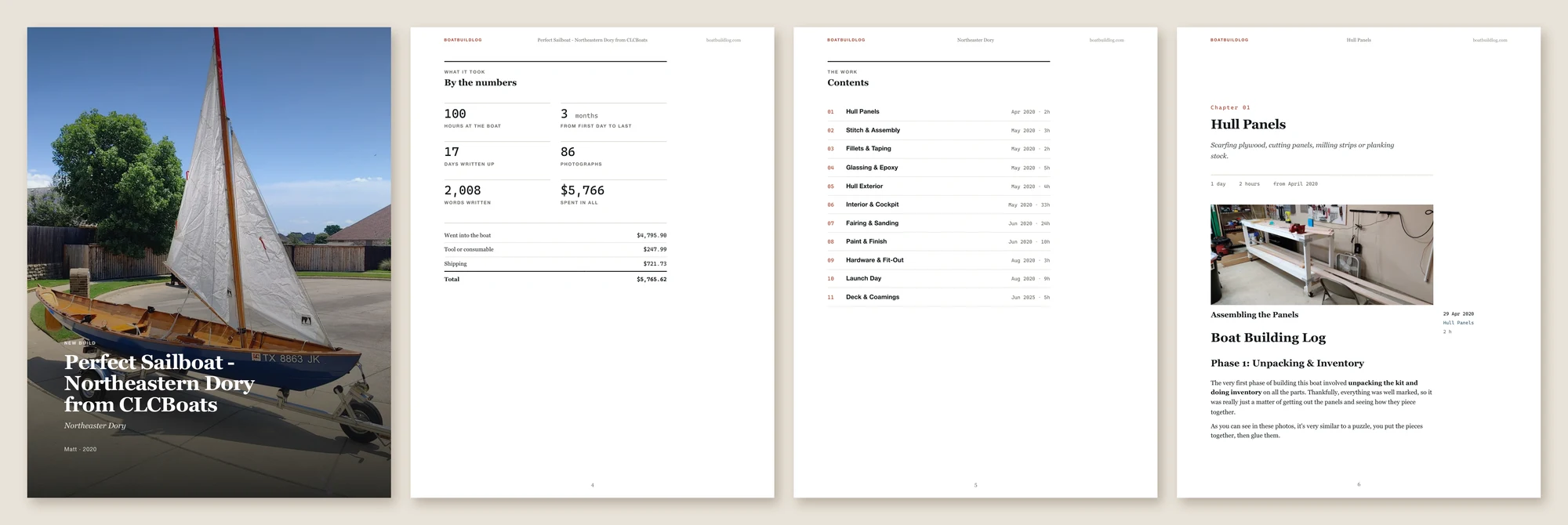The height and width of the screenshot is (525, 1568).
Task: Click the "Boat Building Log" heading
Action: [x=1269, y=338]
